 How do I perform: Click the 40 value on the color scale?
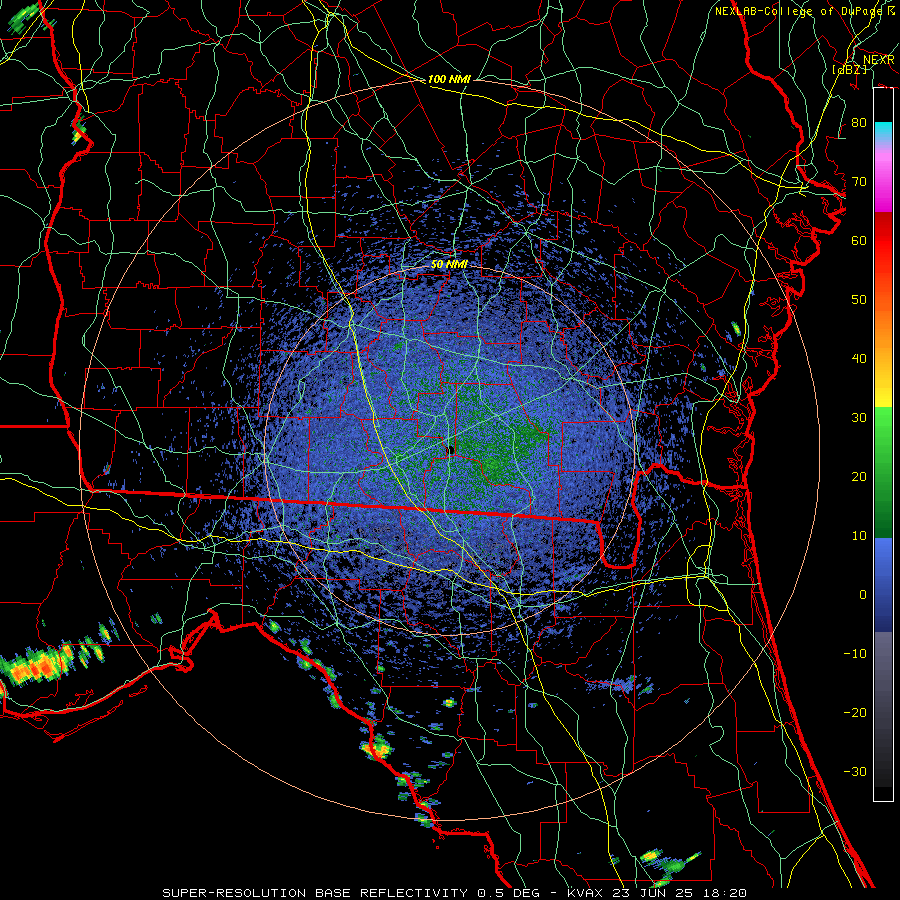(x=859, y=359)
